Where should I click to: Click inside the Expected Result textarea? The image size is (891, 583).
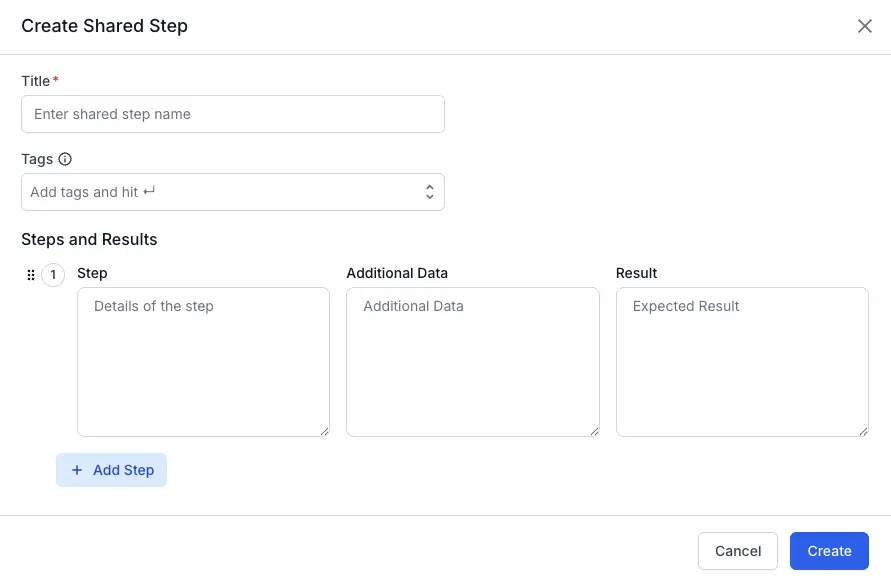[x=742, y=360]
